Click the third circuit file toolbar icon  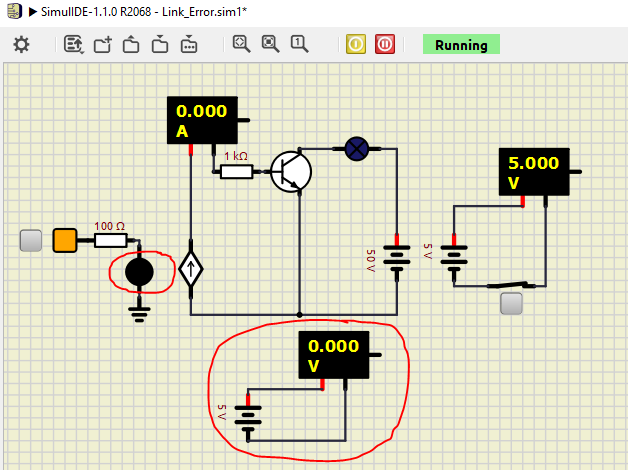point(131,44)
